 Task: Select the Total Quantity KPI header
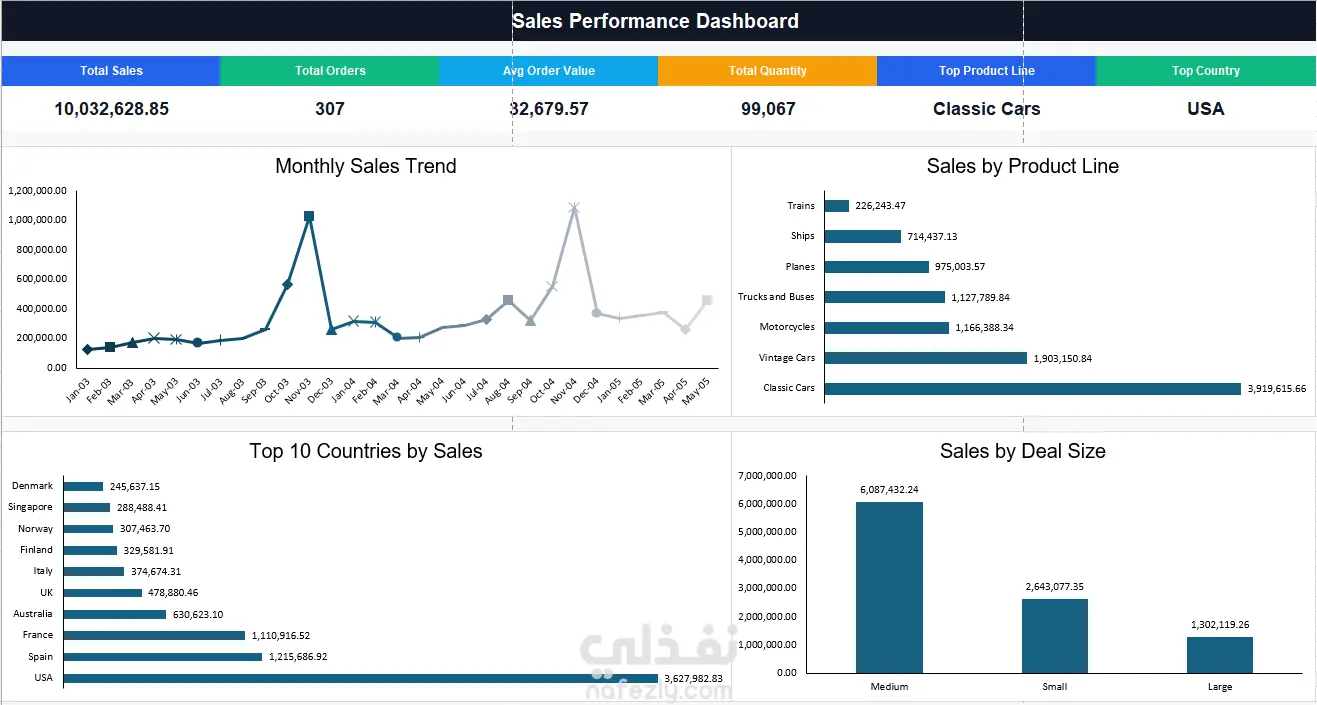(x=767, y=71)
